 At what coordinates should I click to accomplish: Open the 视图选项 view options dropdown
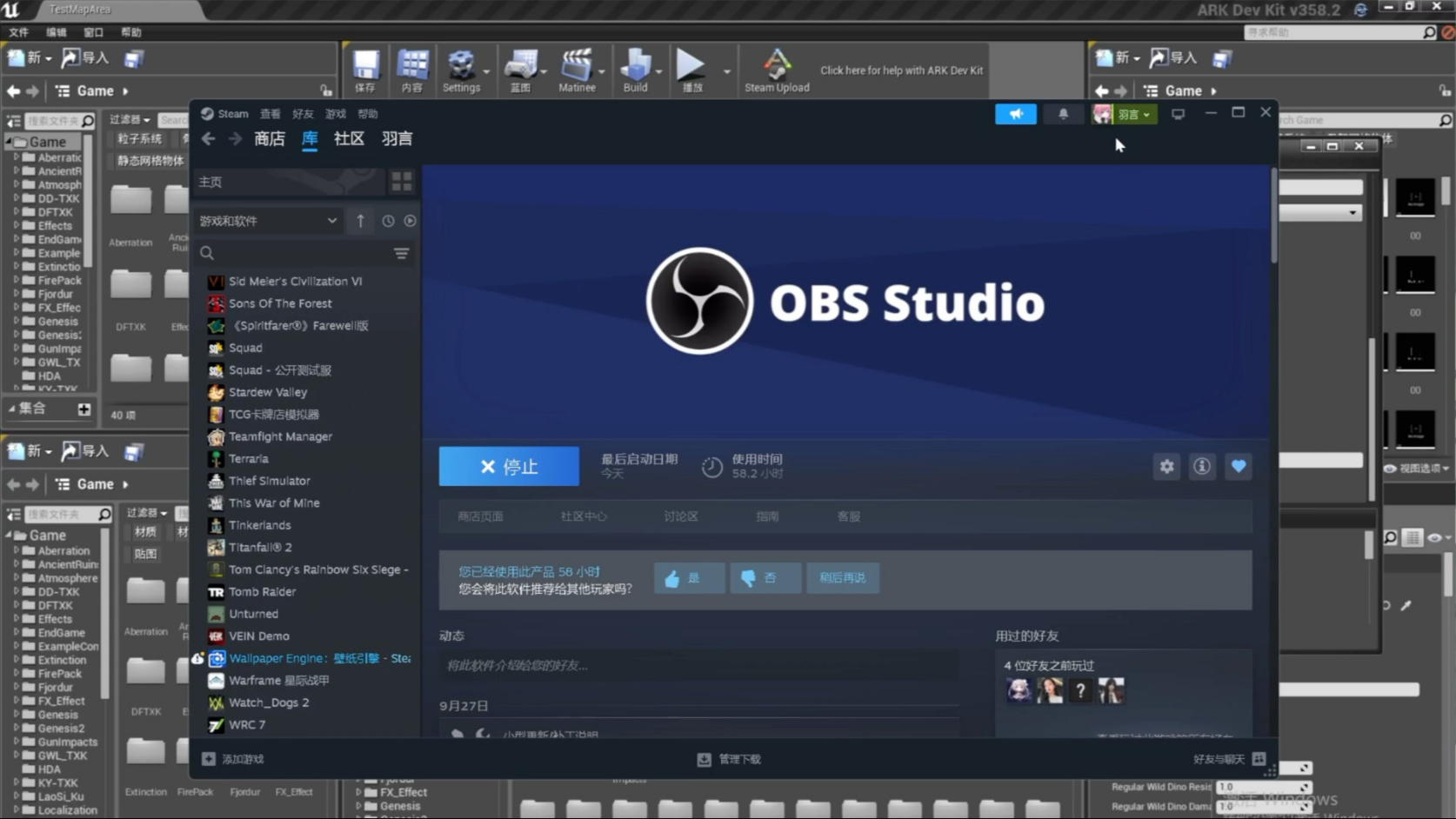pos(1417,469)
